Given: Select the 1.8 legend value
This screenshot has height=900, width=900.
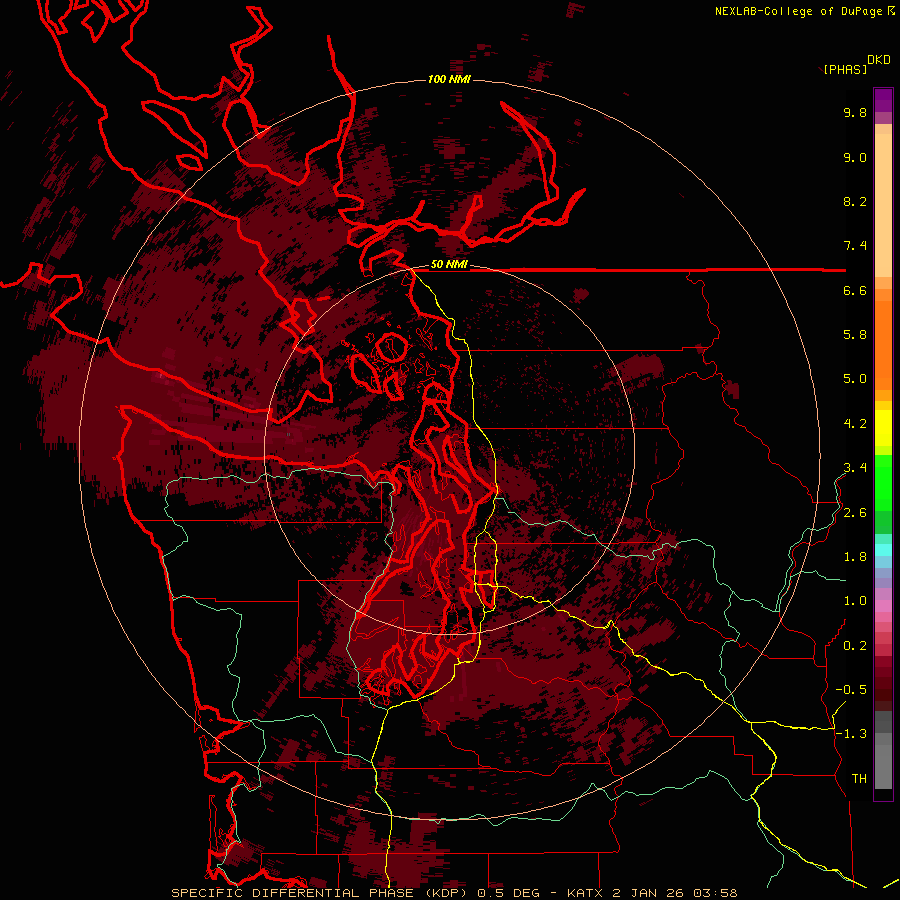Looking at the screenshot, I should (x=855, y=557).
